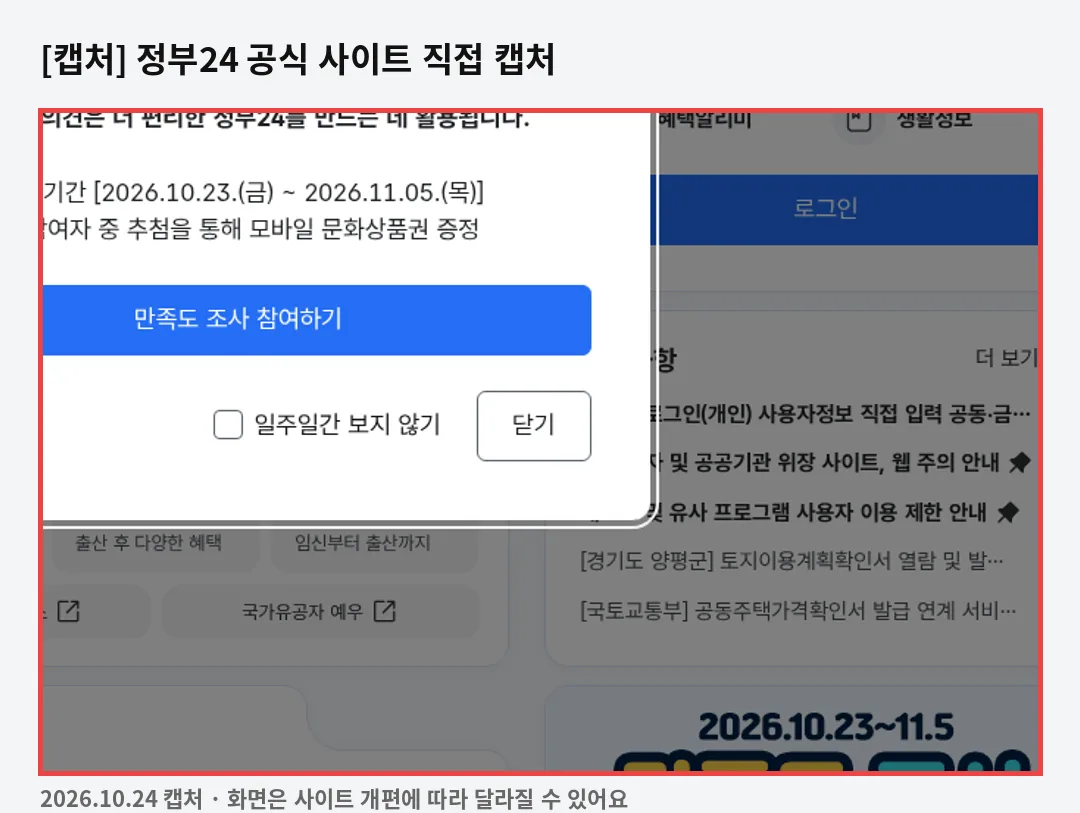1080x813 pixels.
Task: Click 국가유공자 예우 external link icon
Action: coord(385,611)
